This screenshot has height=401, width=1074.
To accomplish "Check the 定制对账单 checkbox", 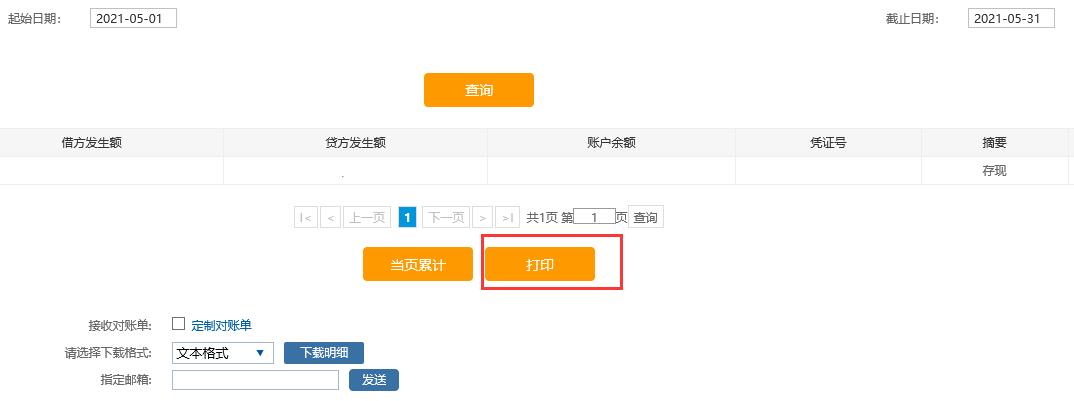I will (x=179, y=323).
